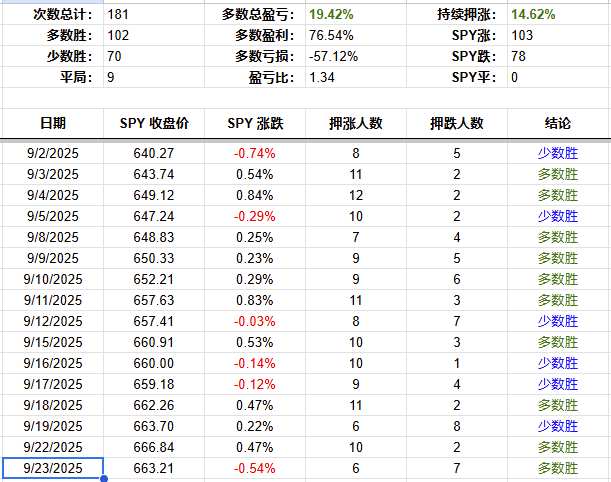Image resolution: width=611 pixels, height=482 pixels.
Task: Select the 押跌人数 column header
Action: click(x=457, y=123)
